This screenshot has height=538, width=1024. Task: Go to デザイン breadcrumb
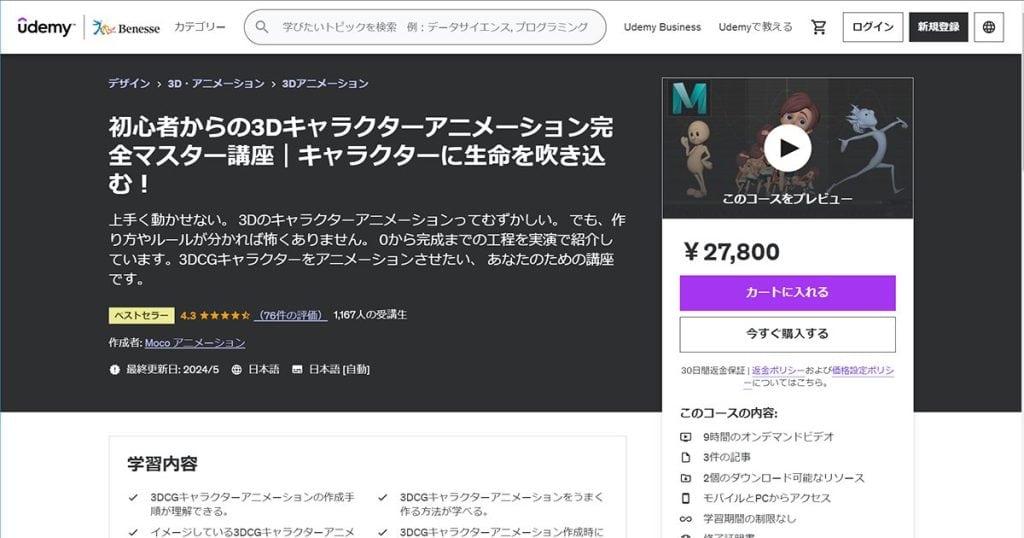click(x=129, y=84)
